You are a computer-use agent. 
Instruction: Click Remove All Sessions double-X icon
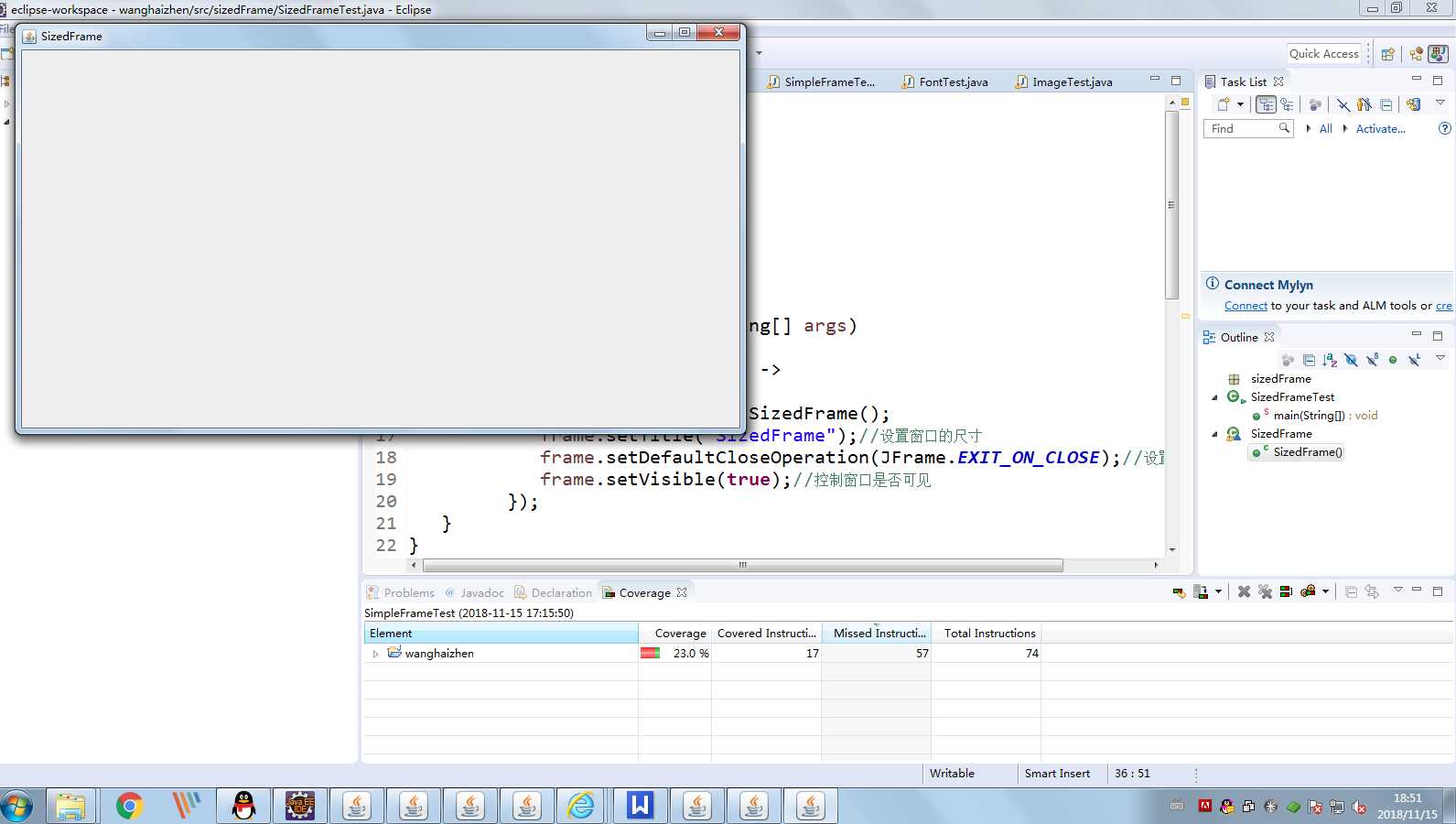1265,591
